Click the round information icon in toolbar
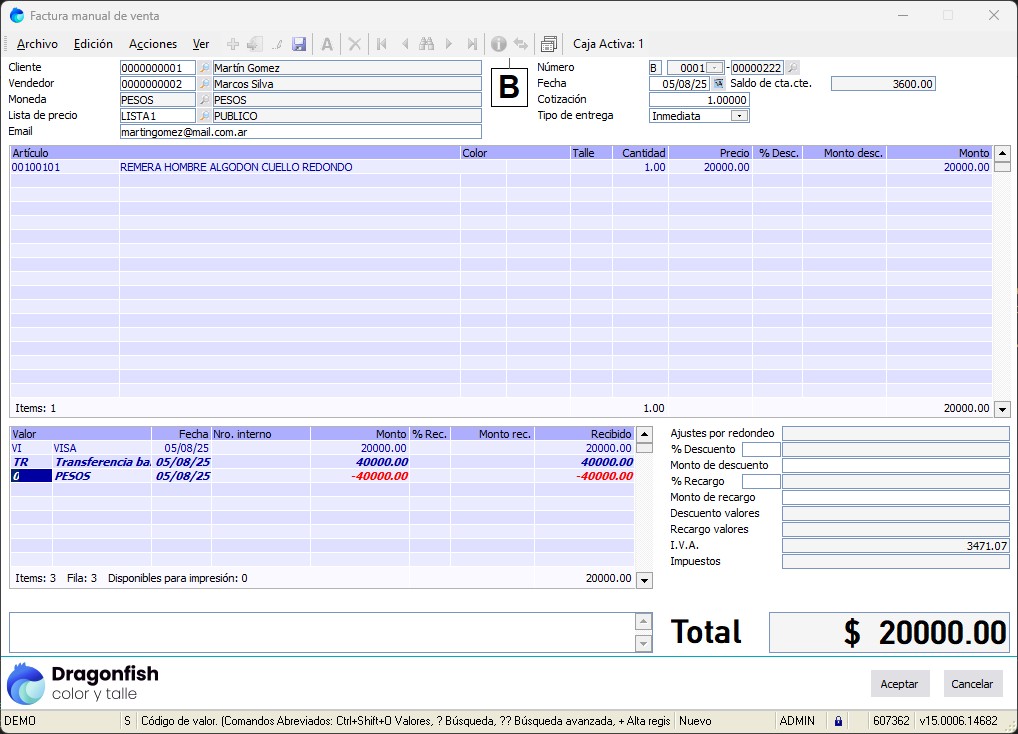 tap(498, 44)
